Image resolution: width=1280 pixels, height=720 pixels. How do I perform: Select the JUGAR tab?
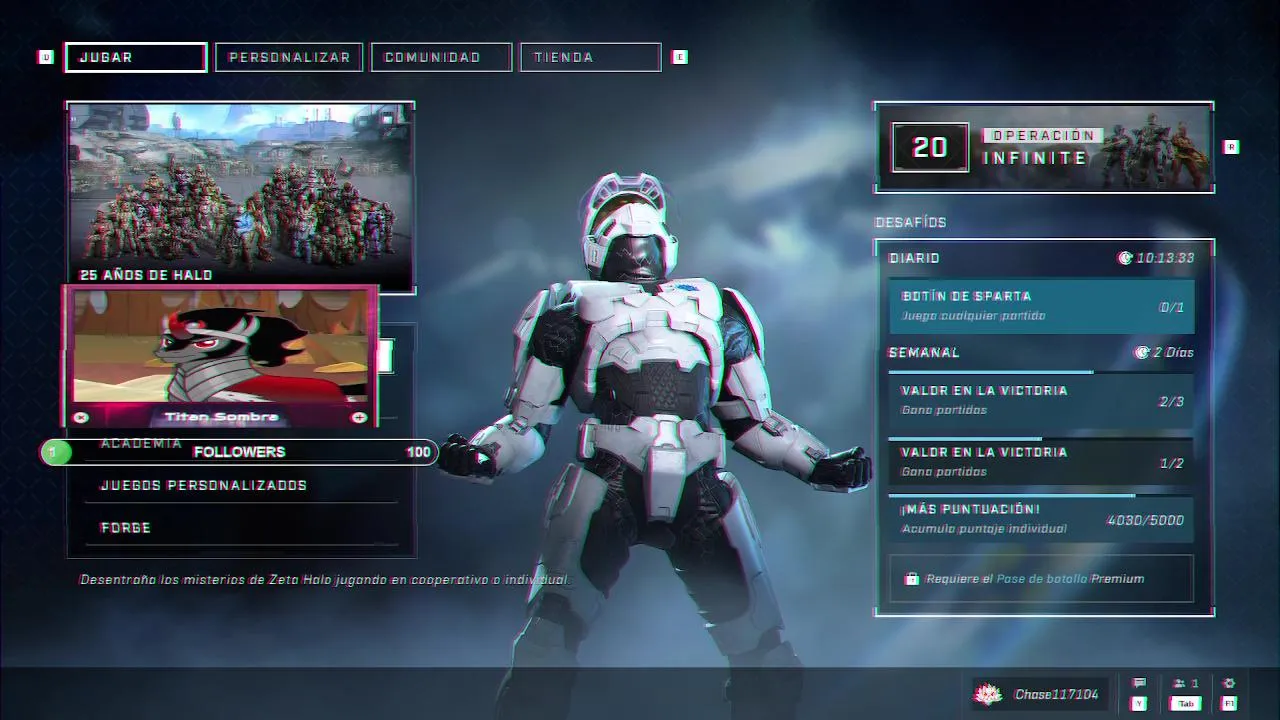tap(136, 57)
